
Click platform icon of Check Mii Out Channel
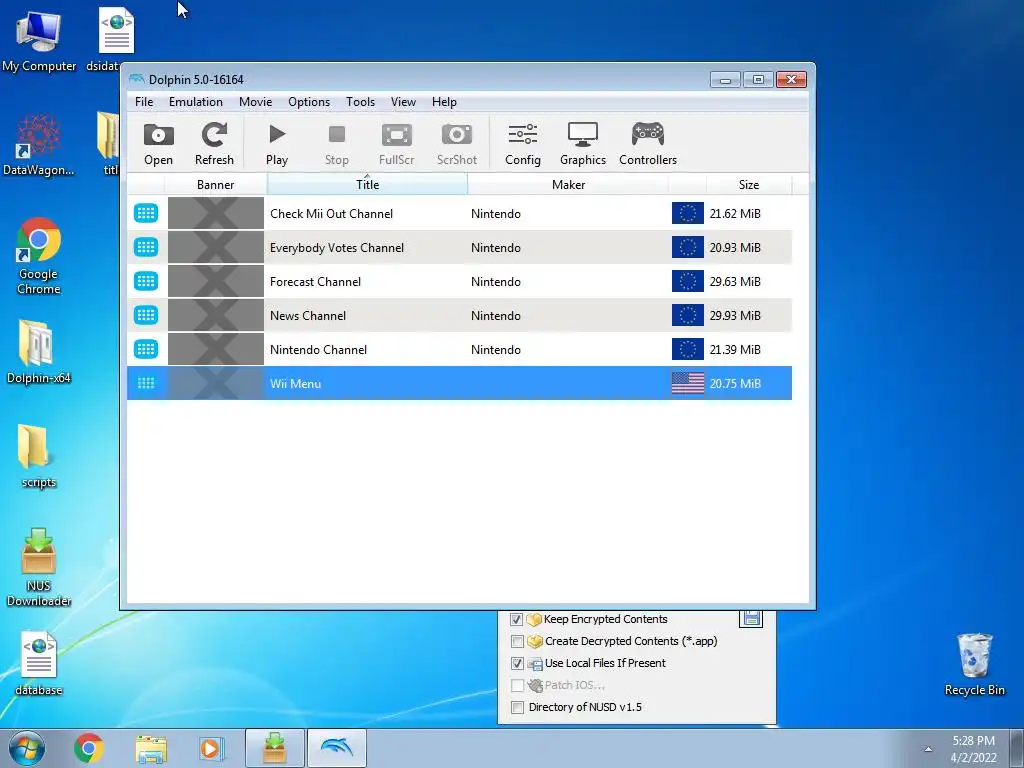pyautogui.click(x=146, y=213)
